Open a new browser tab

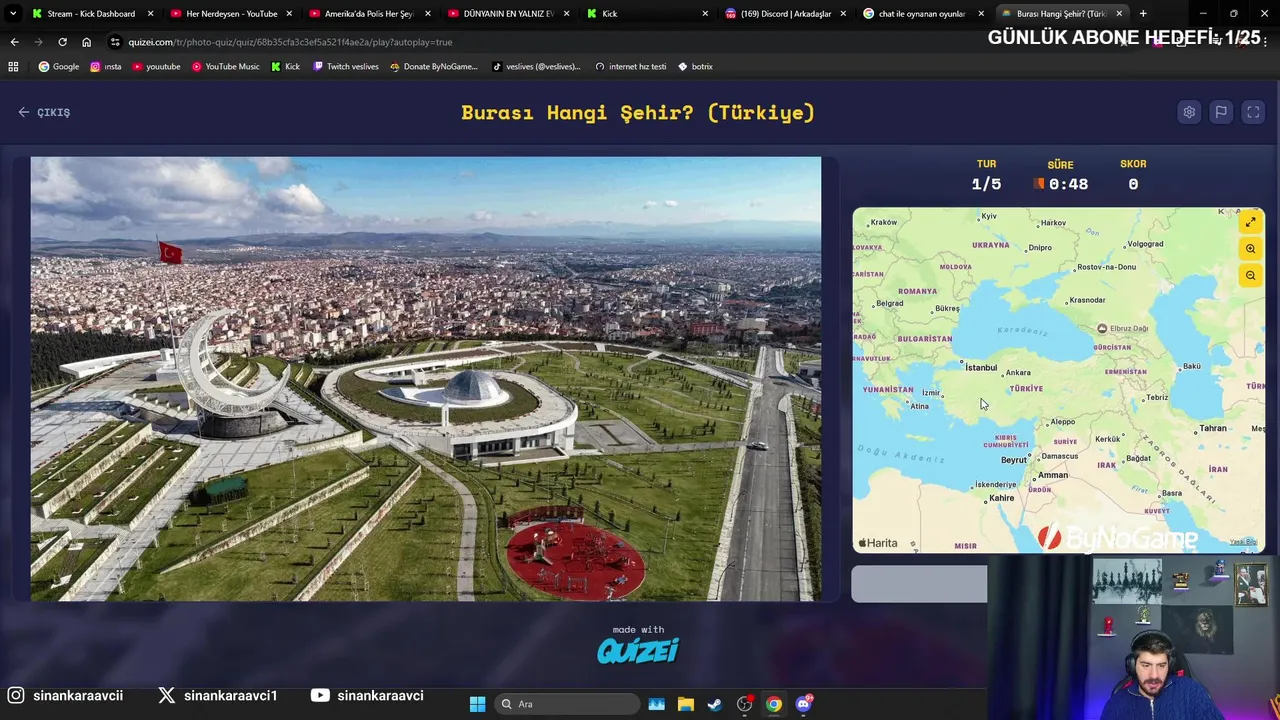(1143, 14)
